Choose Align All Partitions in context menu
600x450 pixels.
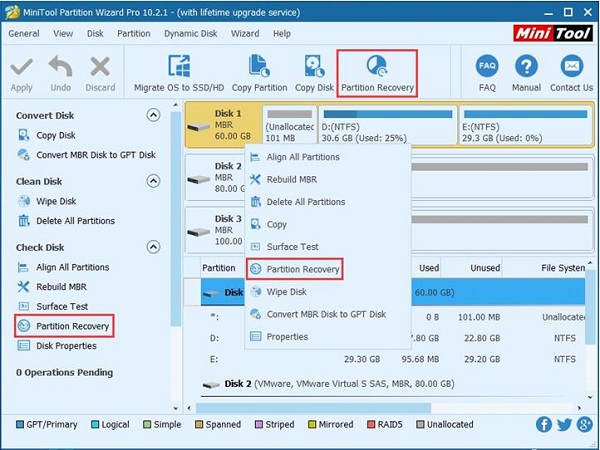tap(328, 157)
